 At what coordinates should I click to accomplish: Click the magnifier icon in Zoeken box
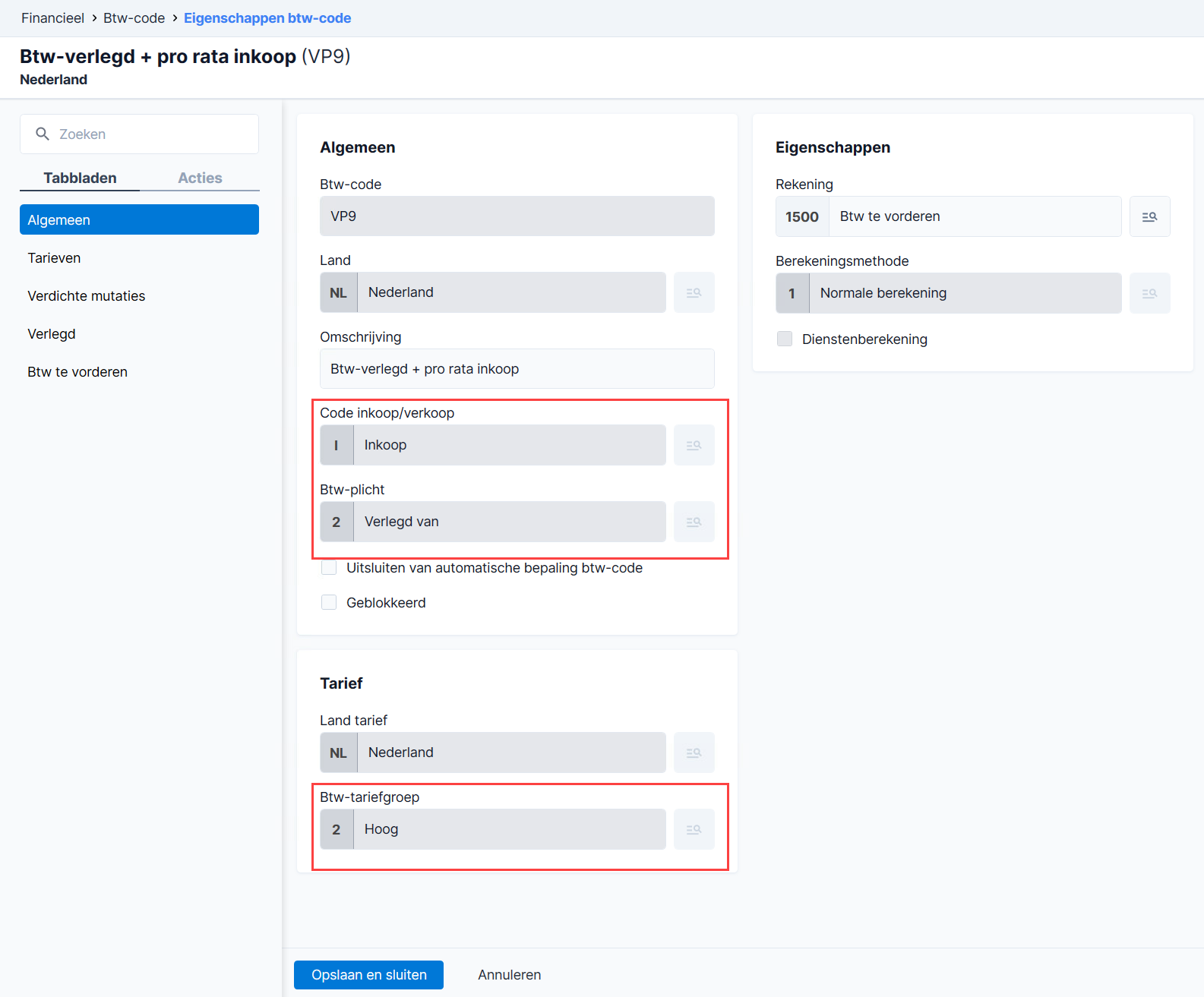tap(43, 134)
